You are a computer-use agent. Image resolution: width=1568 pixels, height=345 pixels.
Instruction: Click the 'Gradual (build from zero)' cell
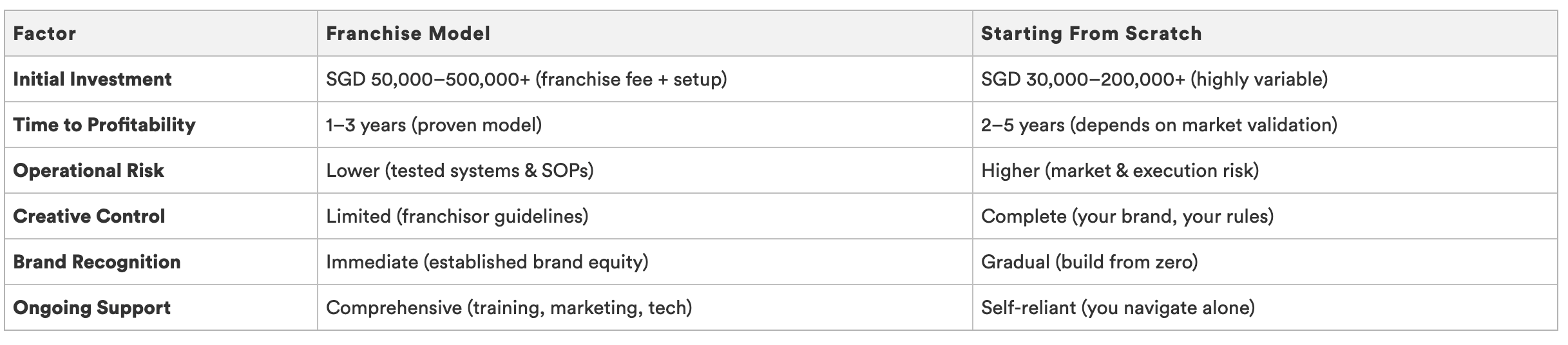click(1089, 262)
